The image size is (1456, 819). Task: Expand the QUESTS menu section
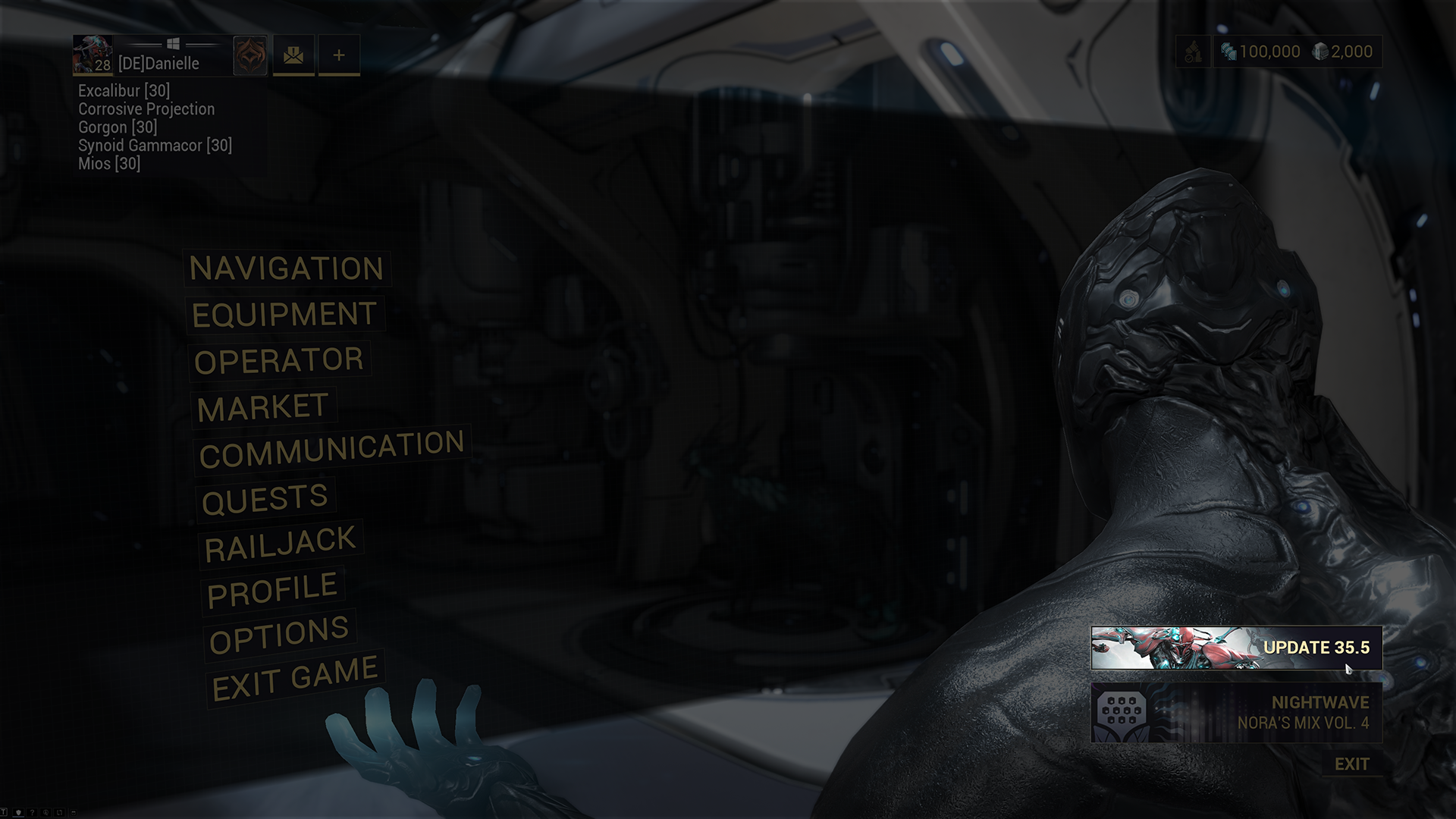(x=265, y=497)
